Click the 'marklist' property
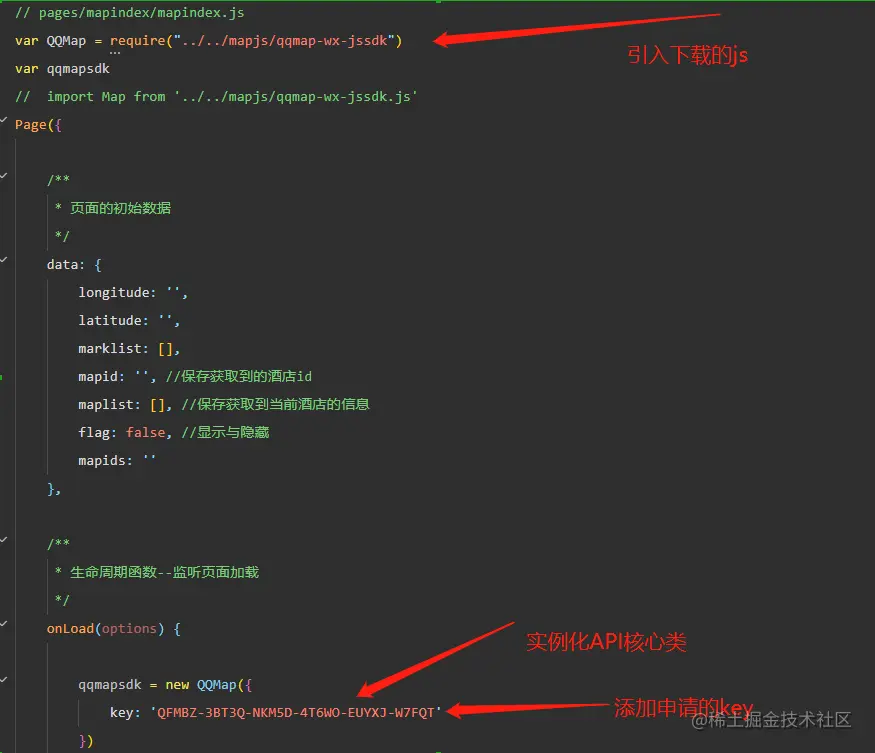The image size is (875, 753). [x=110, y=348]
